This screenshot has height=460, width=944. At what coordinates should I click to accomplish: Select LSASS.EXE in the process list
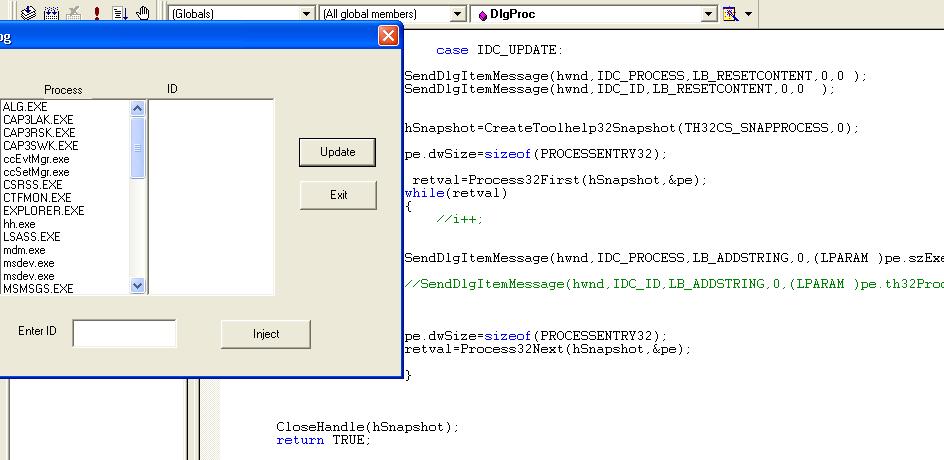pyautogui.click(x=31, y=237)
